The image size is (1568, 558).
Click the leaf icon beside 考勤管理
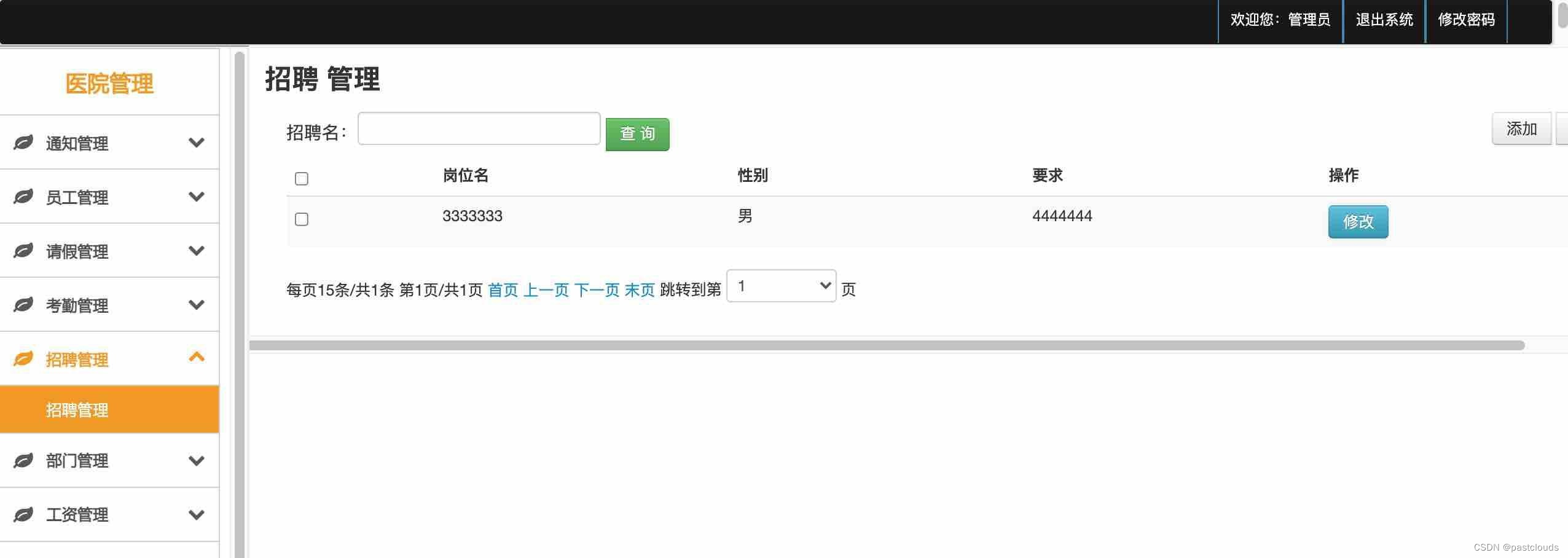[x=23, y=305]
